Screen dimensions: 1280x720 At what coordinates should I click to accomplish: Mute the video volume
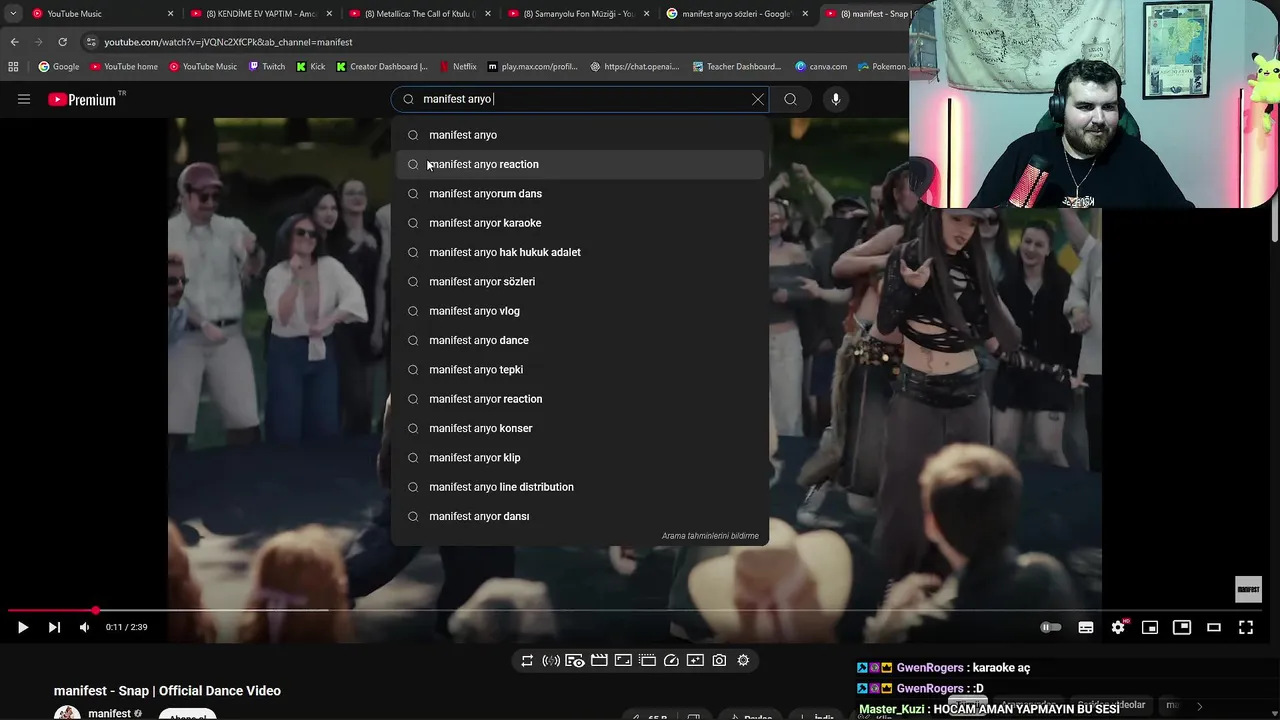[84, 627]
